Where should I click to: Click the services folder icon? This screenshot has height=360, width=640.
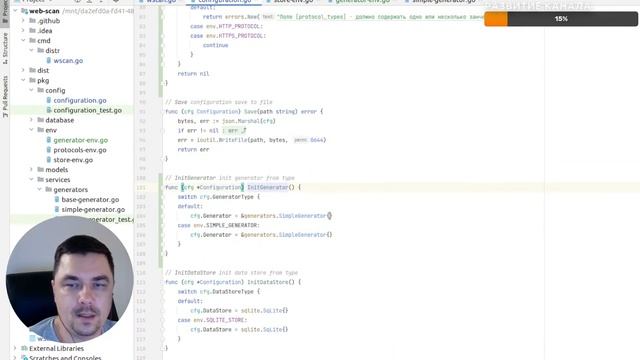coord(40,180)
